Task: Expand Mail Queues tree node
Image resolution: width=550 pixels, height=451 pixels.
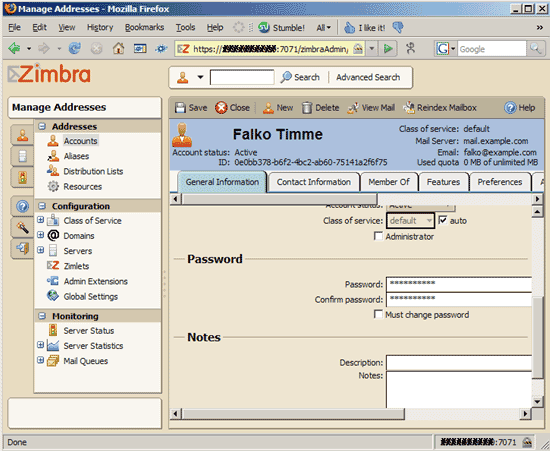Action: 41,360
